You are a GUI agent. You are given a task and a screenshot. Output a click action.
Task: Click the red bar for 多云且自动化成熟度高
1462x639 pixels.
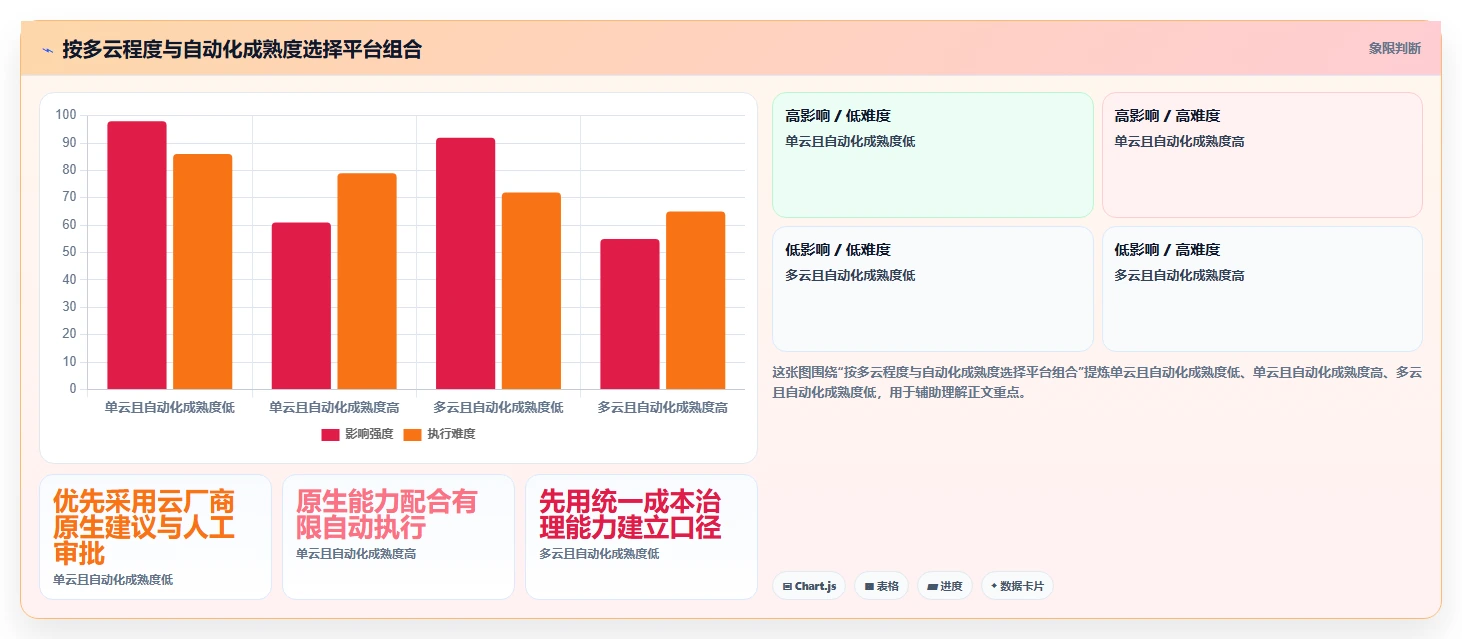tap(630, 314)
